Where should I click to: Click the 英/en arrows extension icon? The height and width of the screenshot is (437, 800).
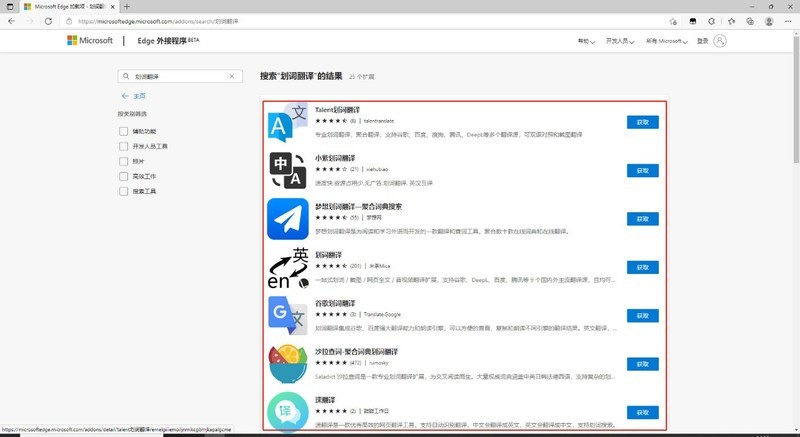pyautogui.click(x=288, y=267)
